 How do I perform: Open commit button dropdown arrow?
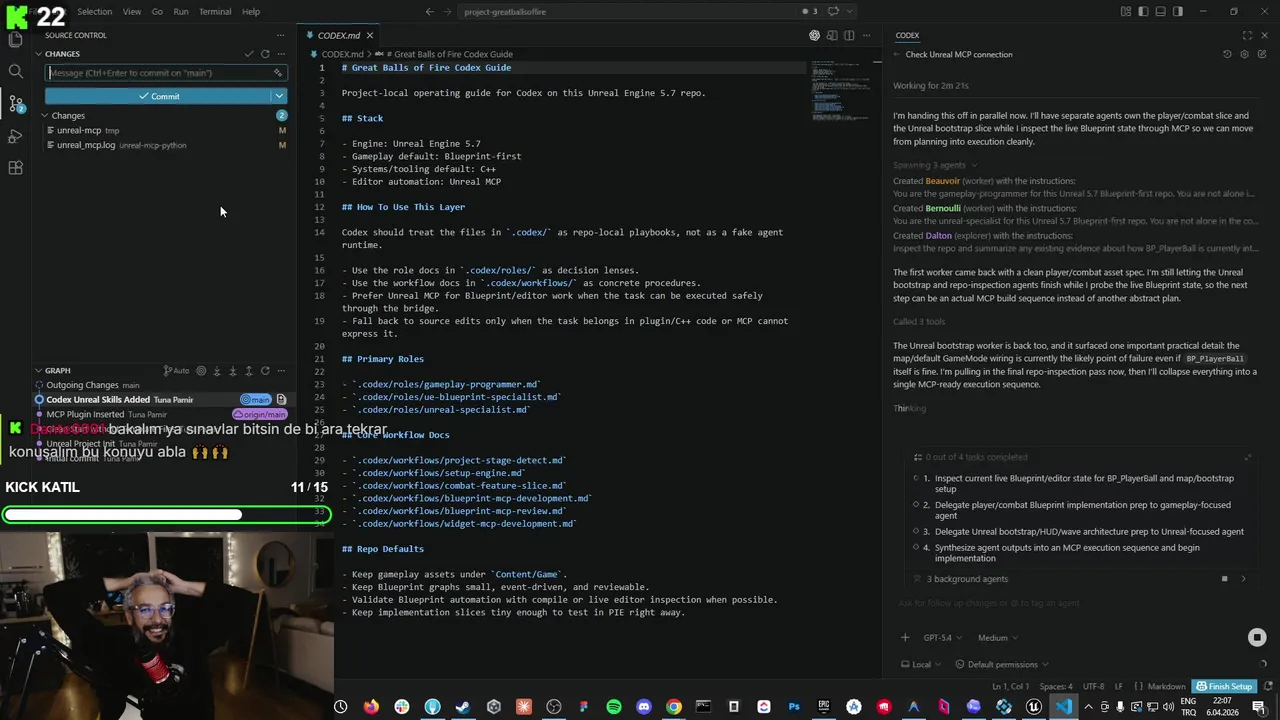[279, 96]
